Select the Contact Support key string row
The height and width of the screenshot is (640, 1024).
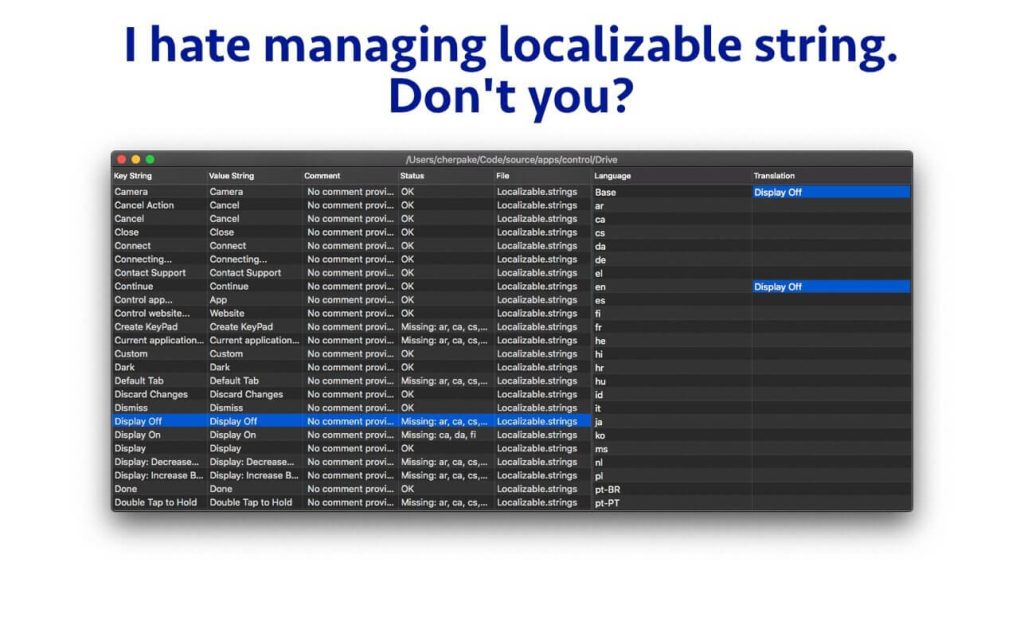150,273
